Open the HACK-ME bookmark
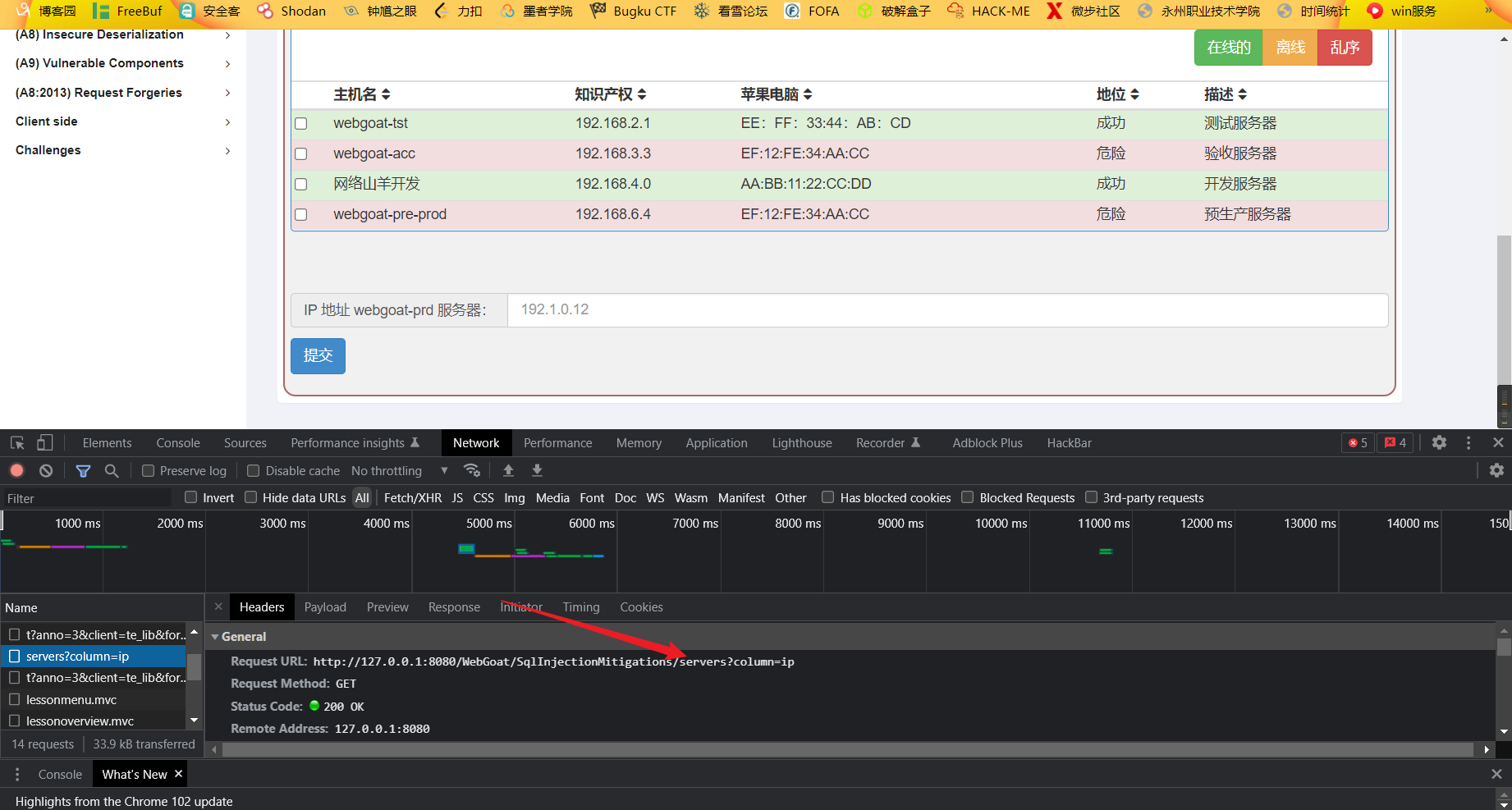The height and width of the screenshot is (810, 1512). (x=989, y=11)
